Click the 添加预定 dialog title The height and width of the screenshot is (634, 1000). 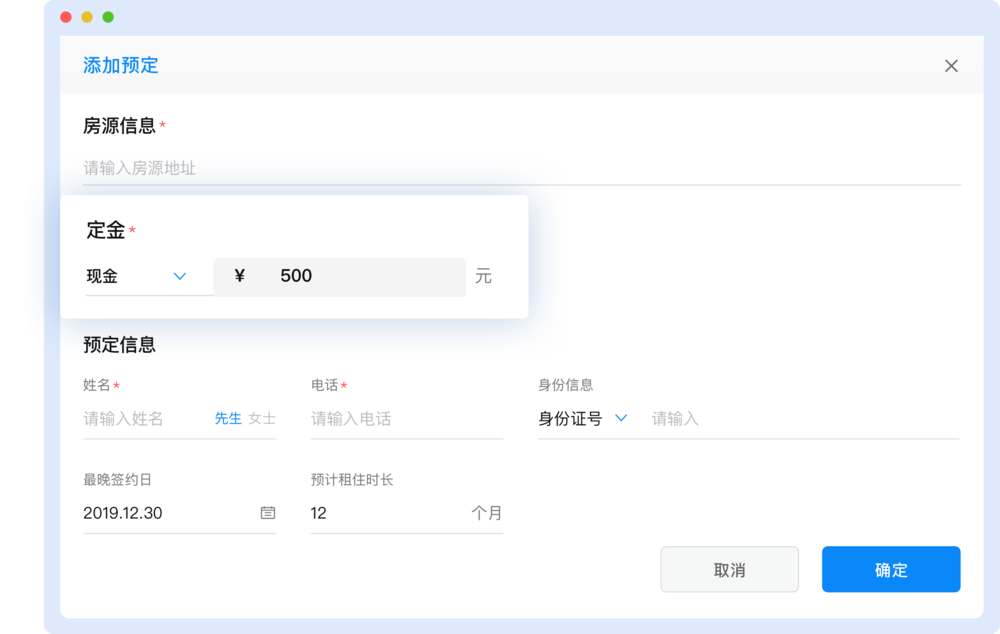[121, 65]
